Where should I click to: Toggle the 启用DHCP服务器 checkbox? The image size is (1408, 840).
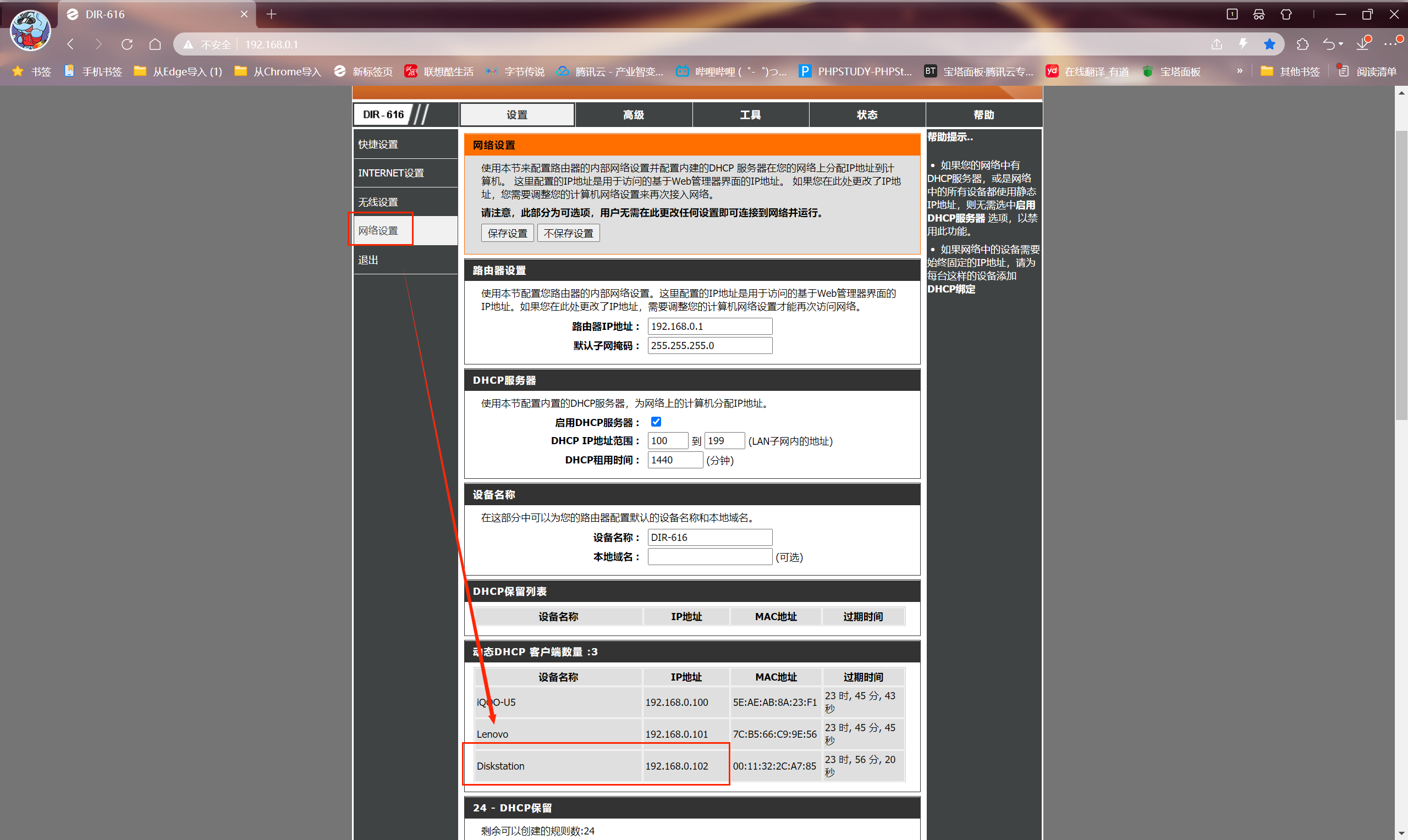pos(656,422)
